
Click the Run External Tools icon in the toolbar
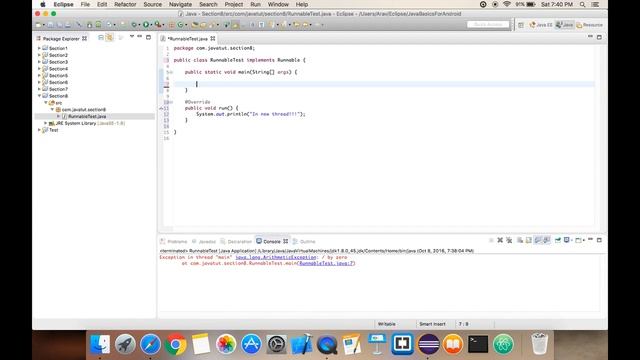(x=158, y=24)
